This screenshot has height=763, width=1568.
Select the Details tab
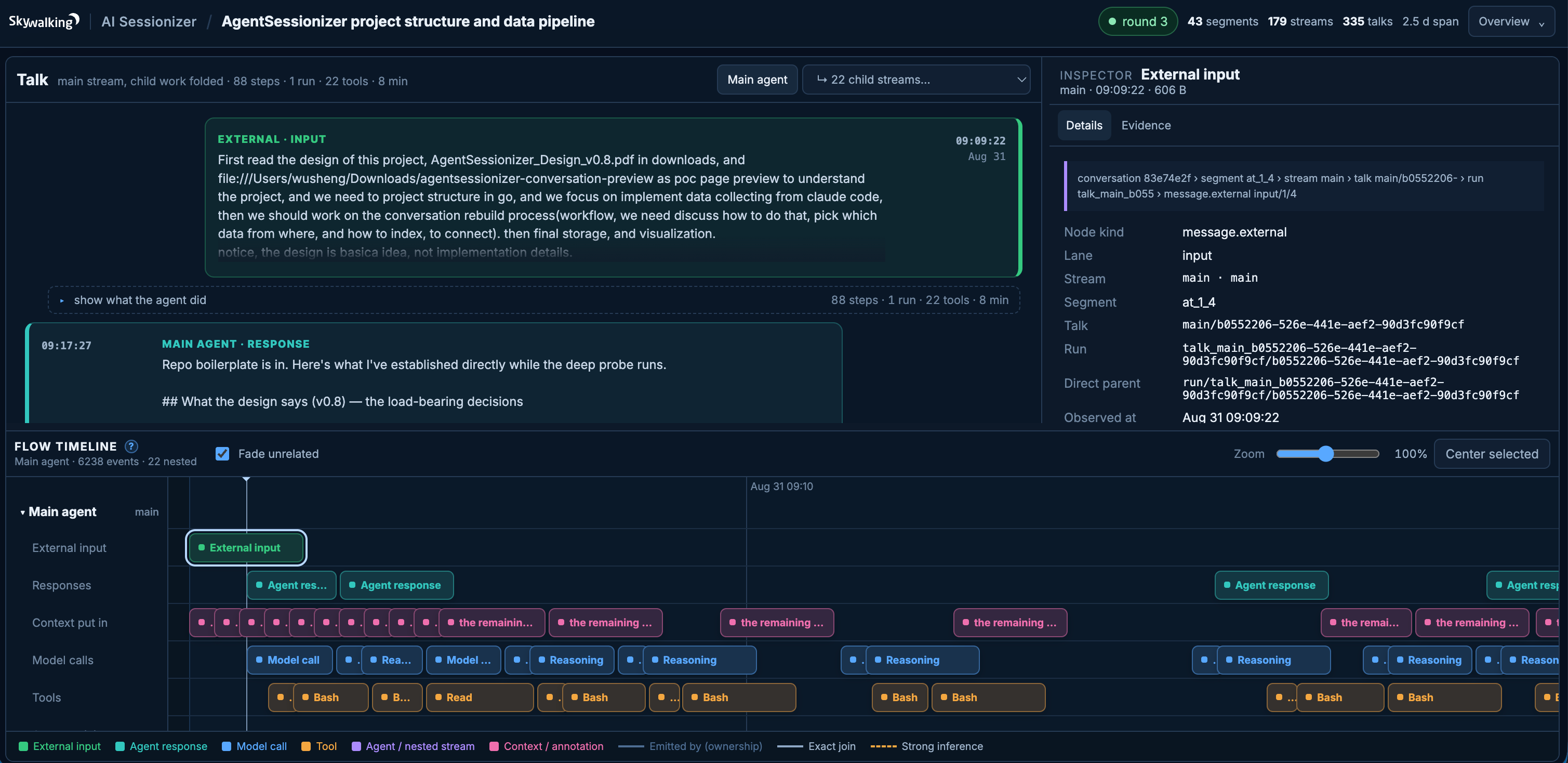(1083, 125)
